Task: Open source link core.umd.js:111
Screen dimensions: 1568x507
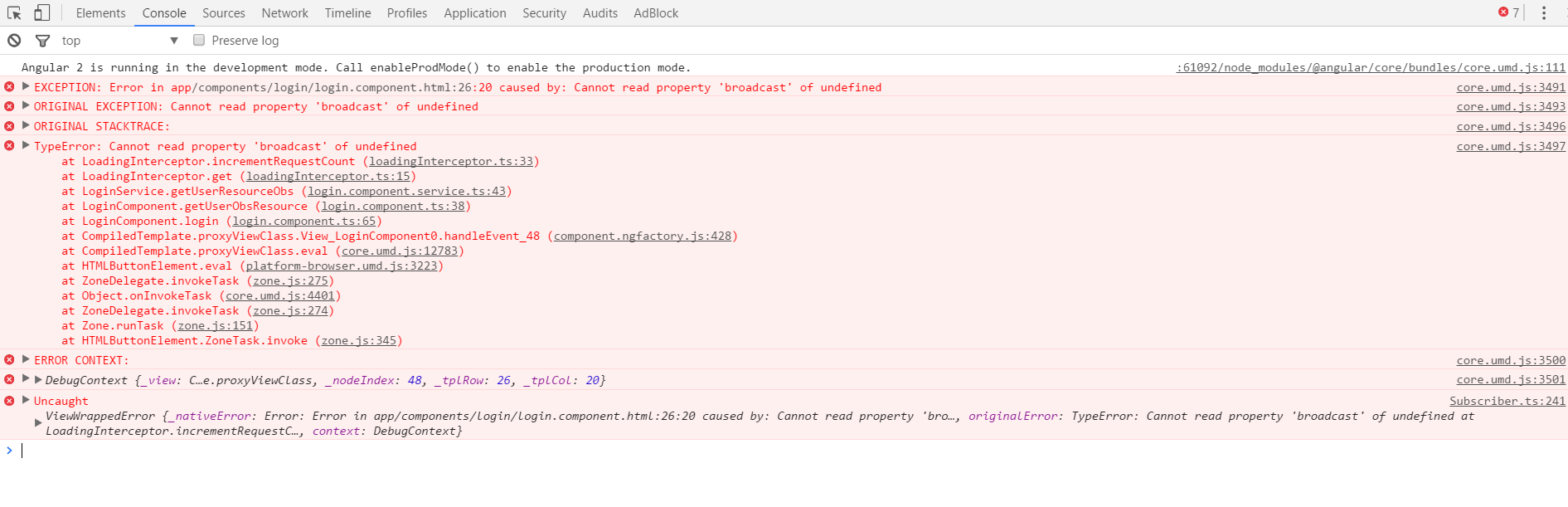Action: click(1371, 68)
